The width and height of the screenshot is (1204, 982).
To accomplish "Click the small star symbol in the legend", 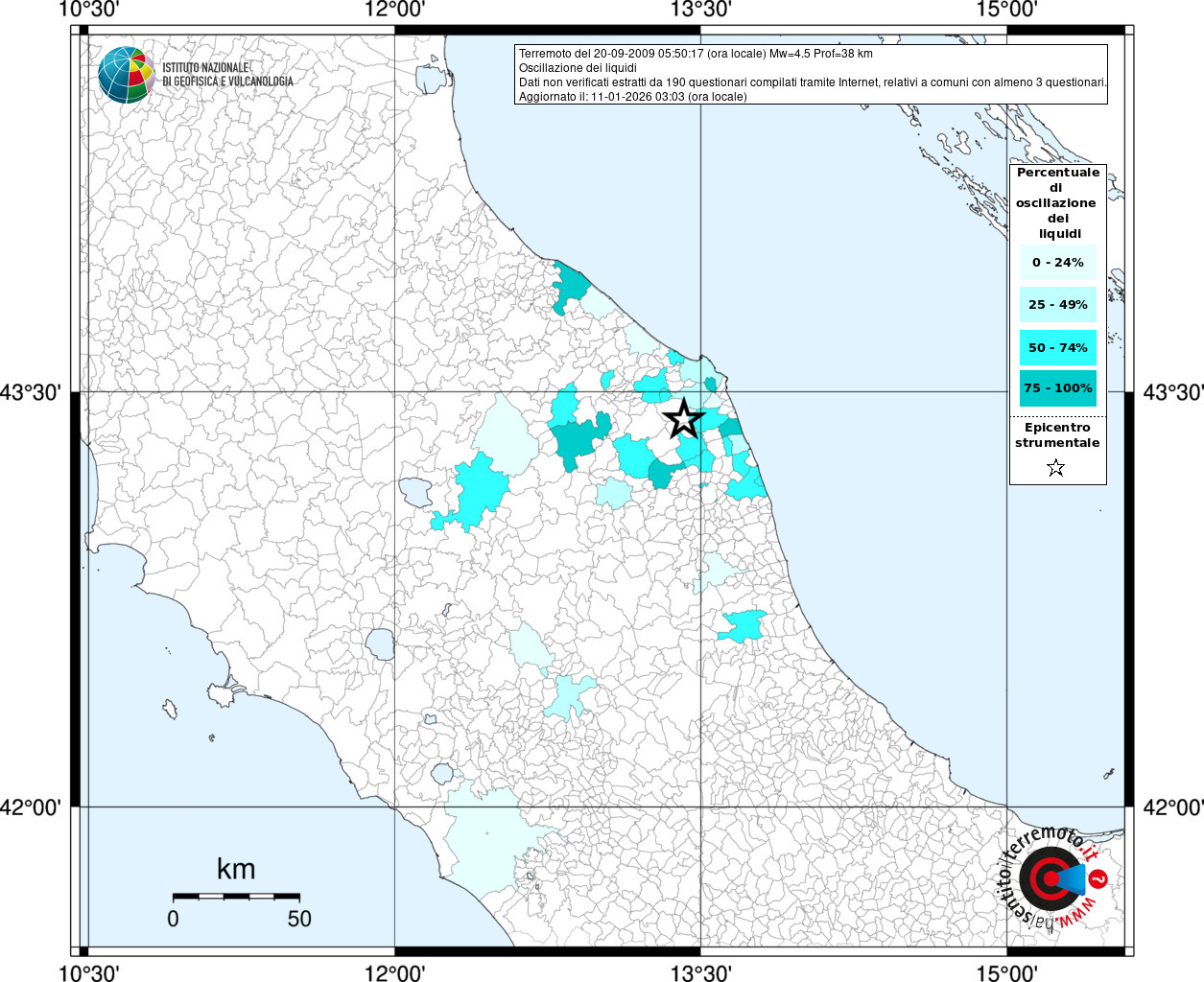I will (1056, 468).
